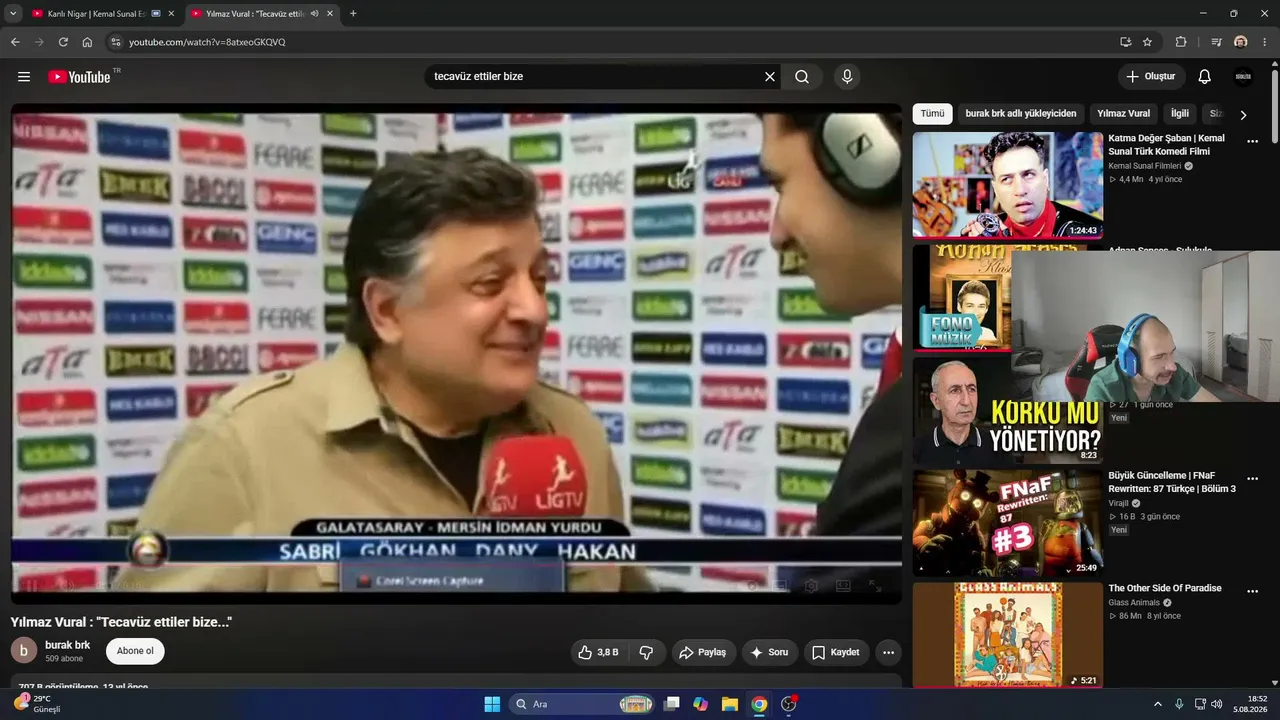
Task: Open the Katma Değer Şaban video thumbnail
Action: [1008, 185]
